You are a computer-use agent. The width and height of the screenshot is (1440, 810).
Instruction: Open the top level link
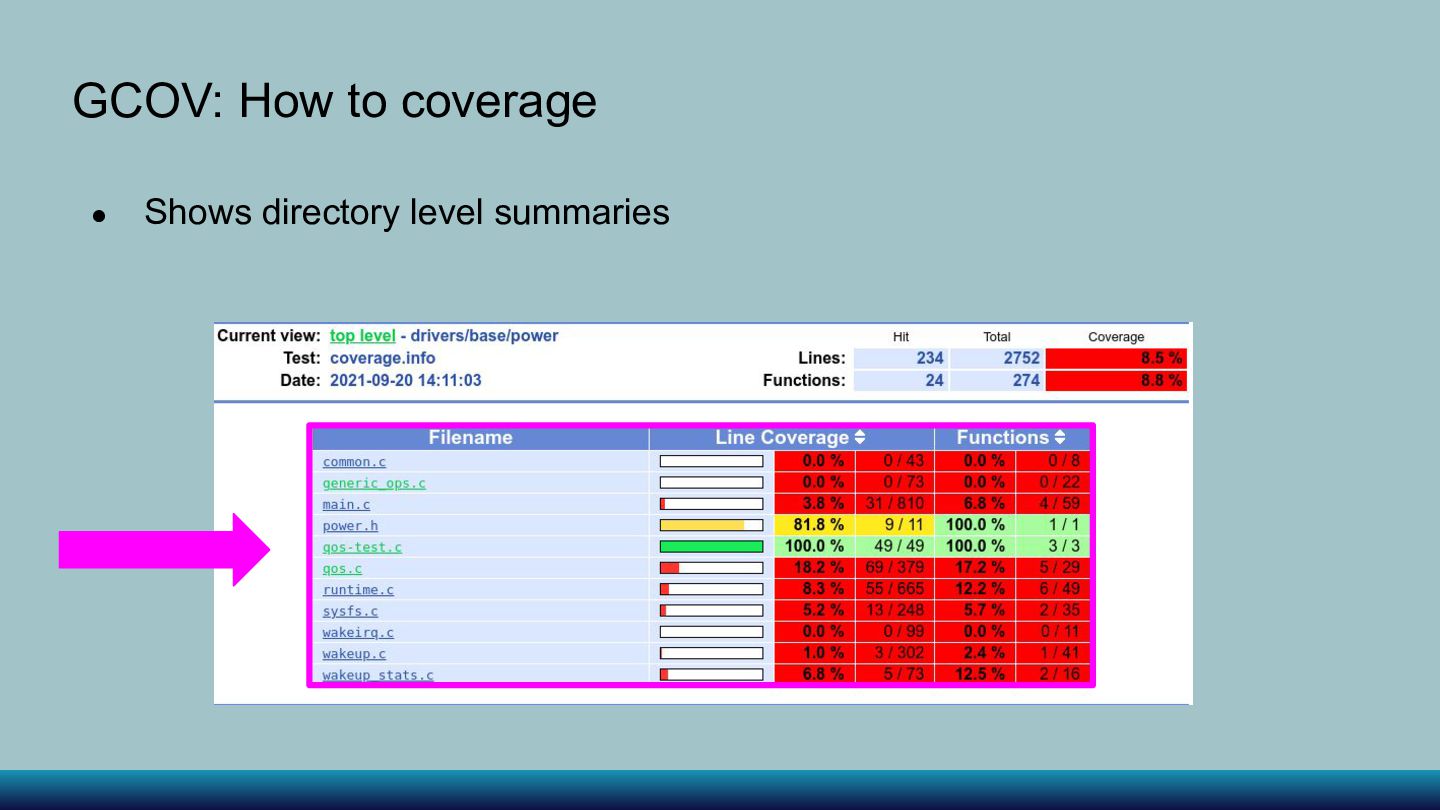tap(363, 336)
